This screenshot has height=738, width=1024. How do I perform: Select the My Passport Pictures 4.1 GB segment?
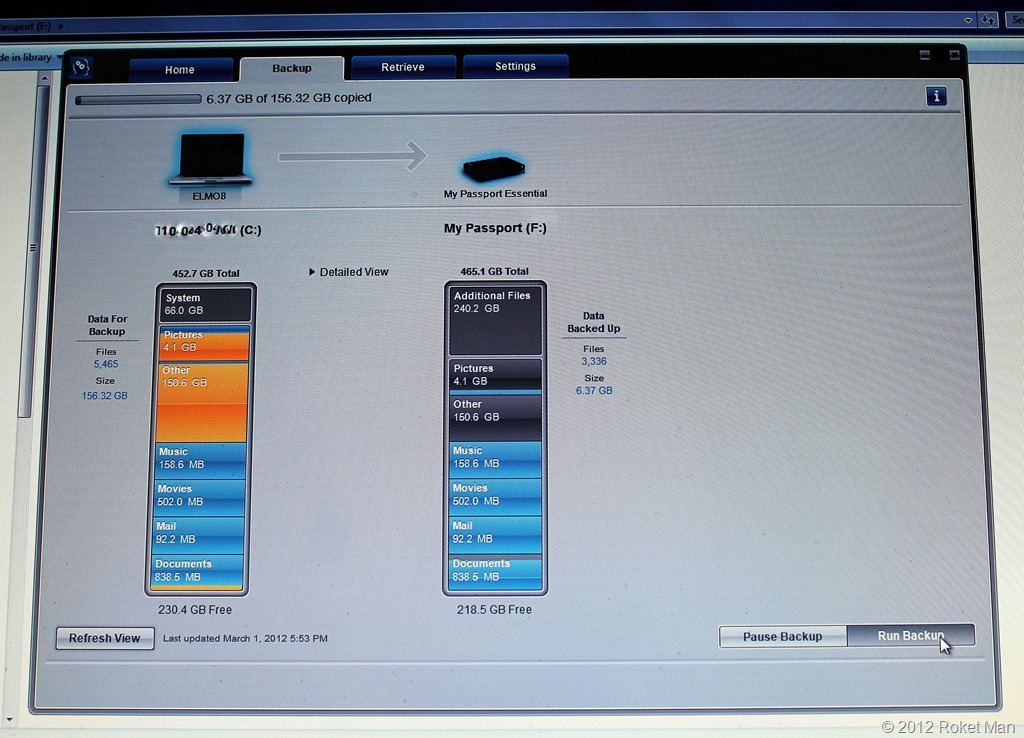pyautogui.click(x=495, y=376)
